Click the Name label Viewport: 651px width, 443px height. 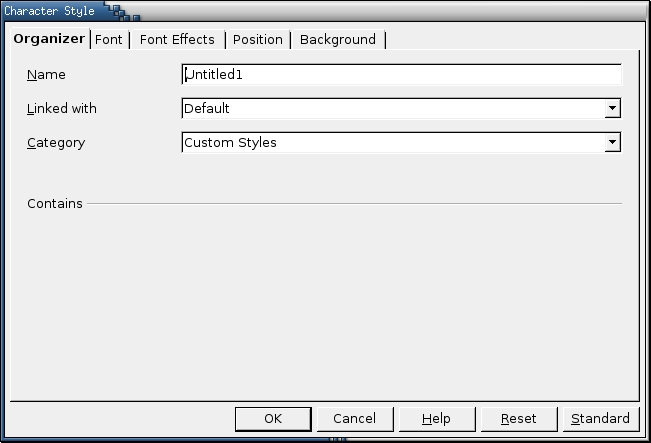[46, 75]
